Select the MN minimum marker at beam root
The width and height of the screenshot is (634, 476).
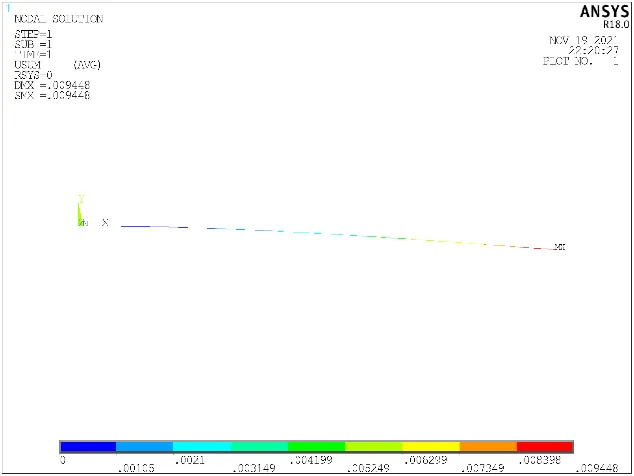click(x=84, y=223)
